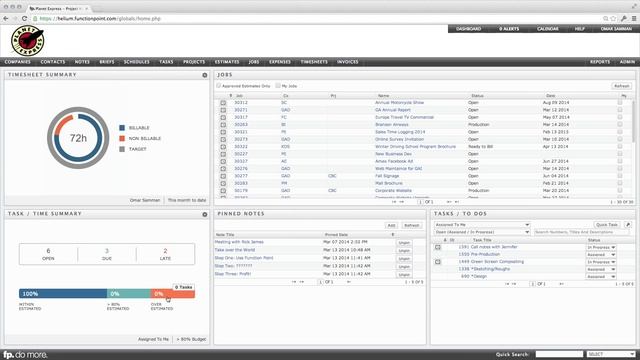Open the Timesheets menu
The height and width of the screenshot is (360, 640).
[x=314, y=62]
